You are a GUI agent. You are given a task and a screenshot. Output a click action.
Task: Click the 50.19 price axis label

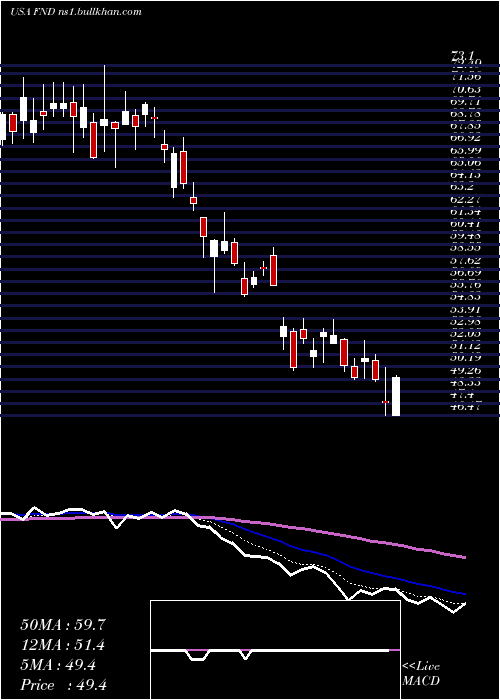point(466,357)
